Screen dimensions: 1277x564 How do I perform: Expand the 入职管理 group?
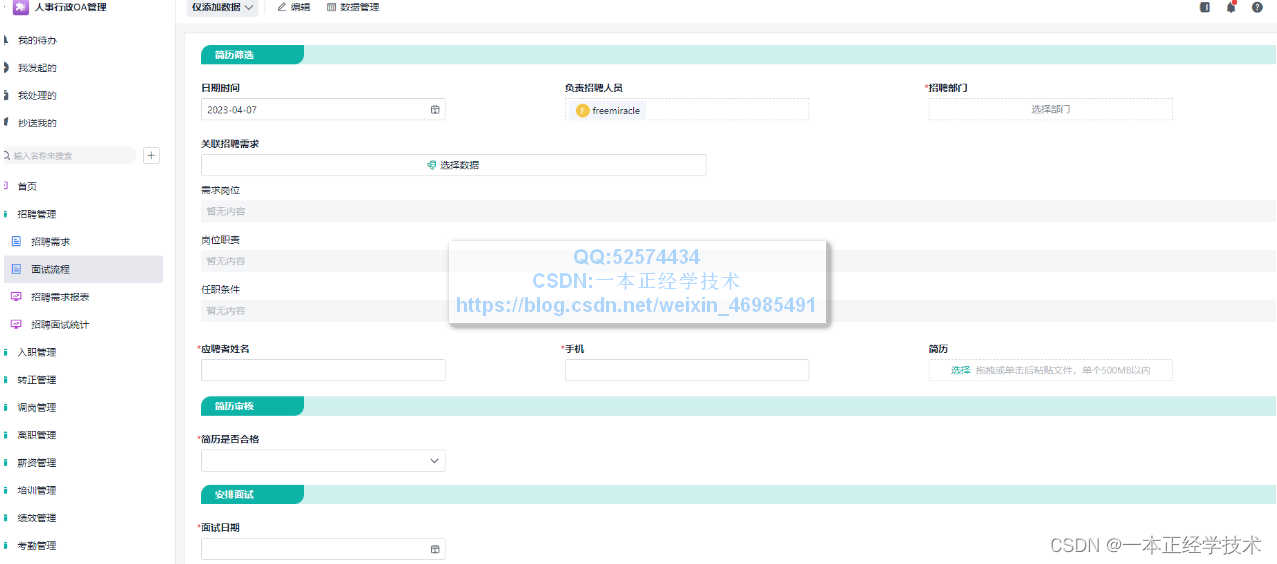click(x=36, y=352)
